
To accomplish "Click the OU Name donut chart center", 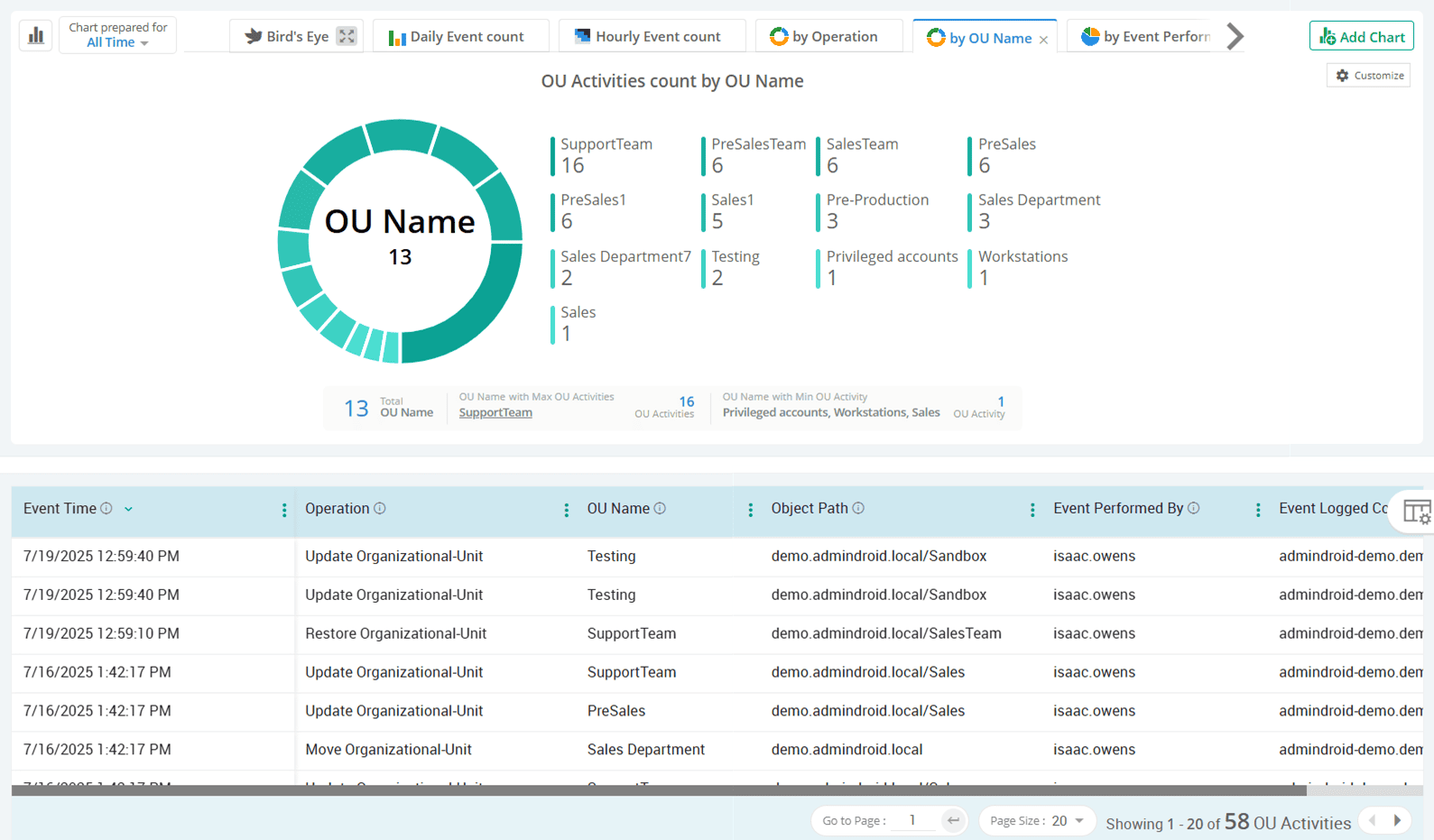I will pyautogui.click(x=400, y=237).
